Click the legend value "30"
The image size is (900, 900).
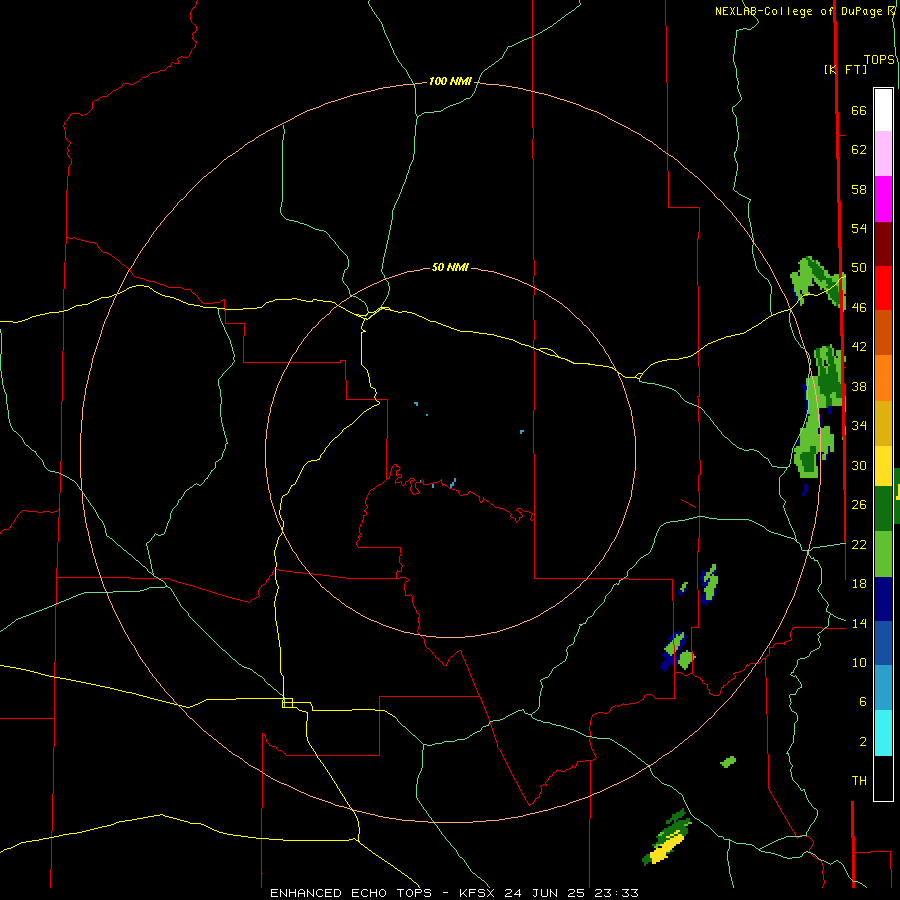click(x=859, y=465)
